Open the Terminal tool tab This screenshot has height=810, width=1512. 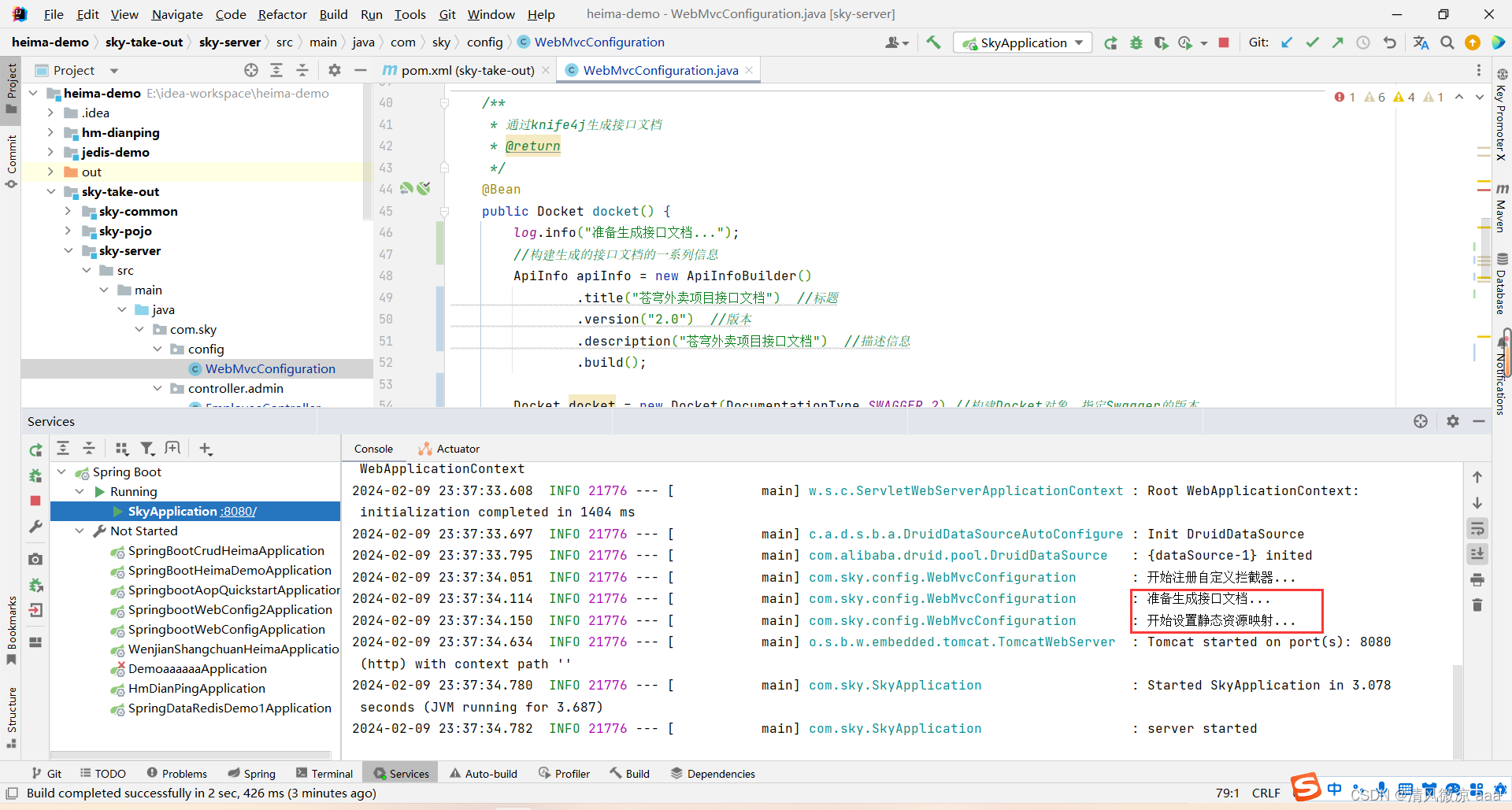(324, 774)
